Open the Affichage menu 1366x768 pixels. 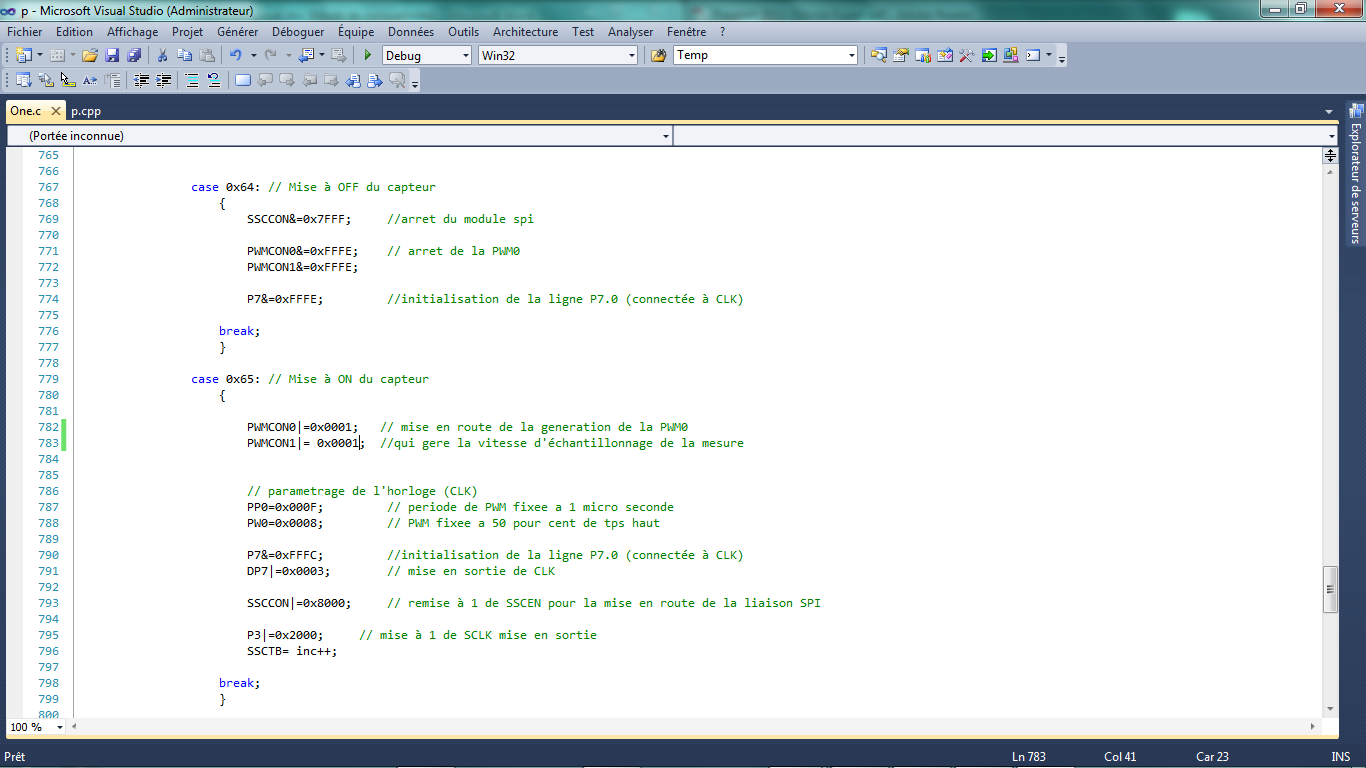coord(133,32)
